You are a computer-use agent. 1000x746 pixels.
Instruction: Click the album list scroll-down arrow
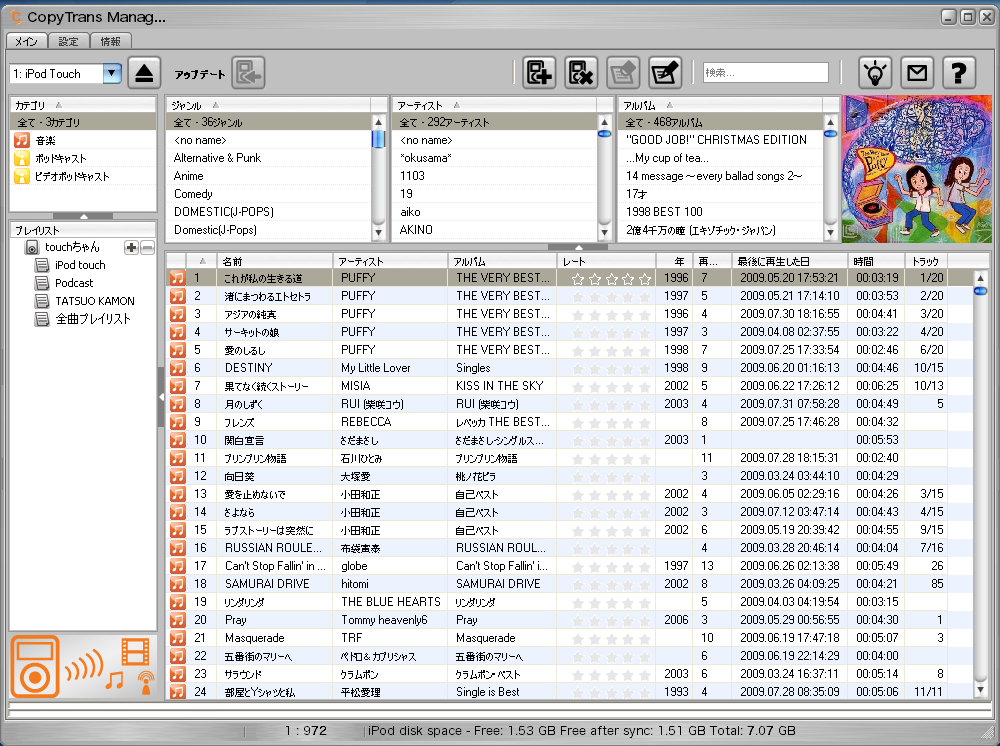pyautogui.click(x=830, y=233)
